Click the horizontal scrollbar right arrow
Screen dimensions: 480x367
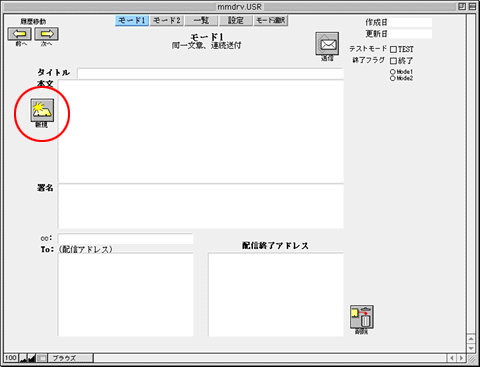461,358
